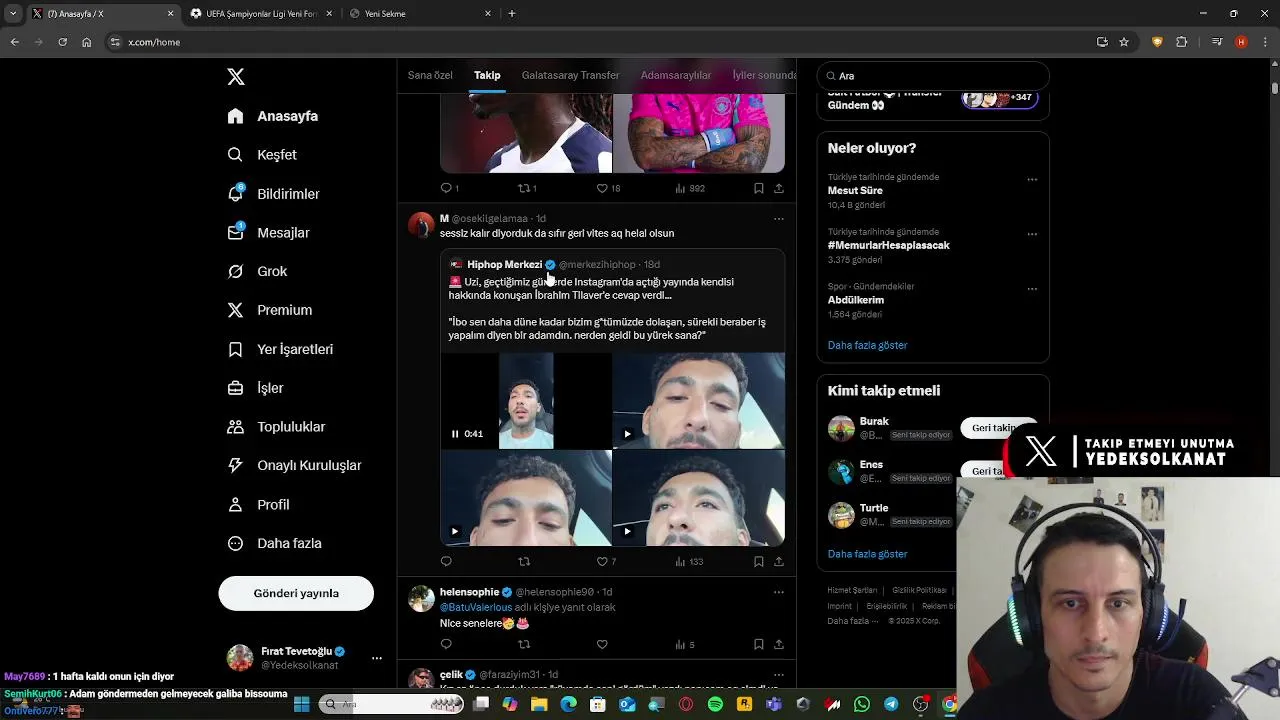Share helensophie's reply

pos(779,645)
